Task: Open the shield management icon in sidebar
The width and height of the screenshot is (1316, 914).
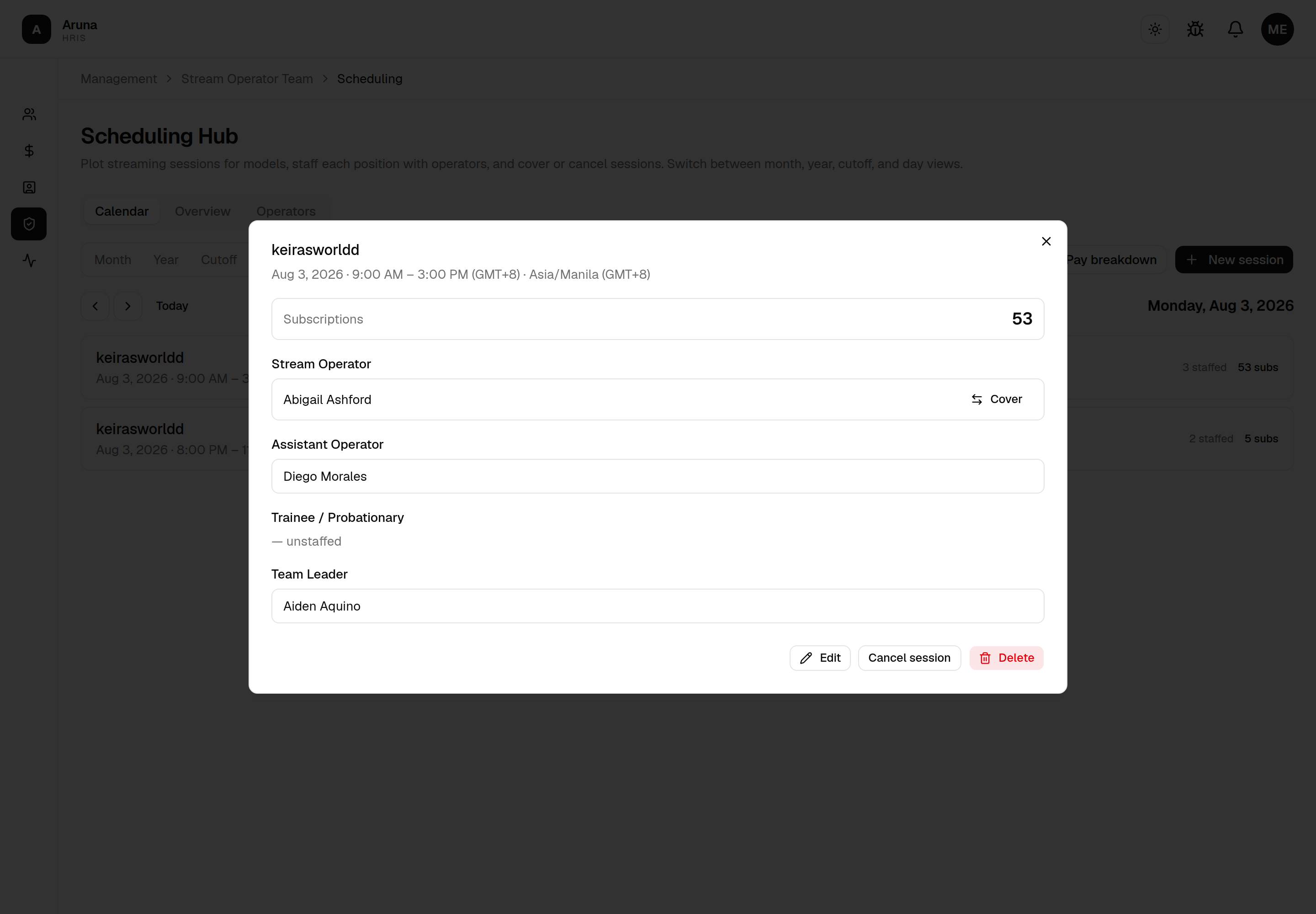Action: click(x=29, y=224)
